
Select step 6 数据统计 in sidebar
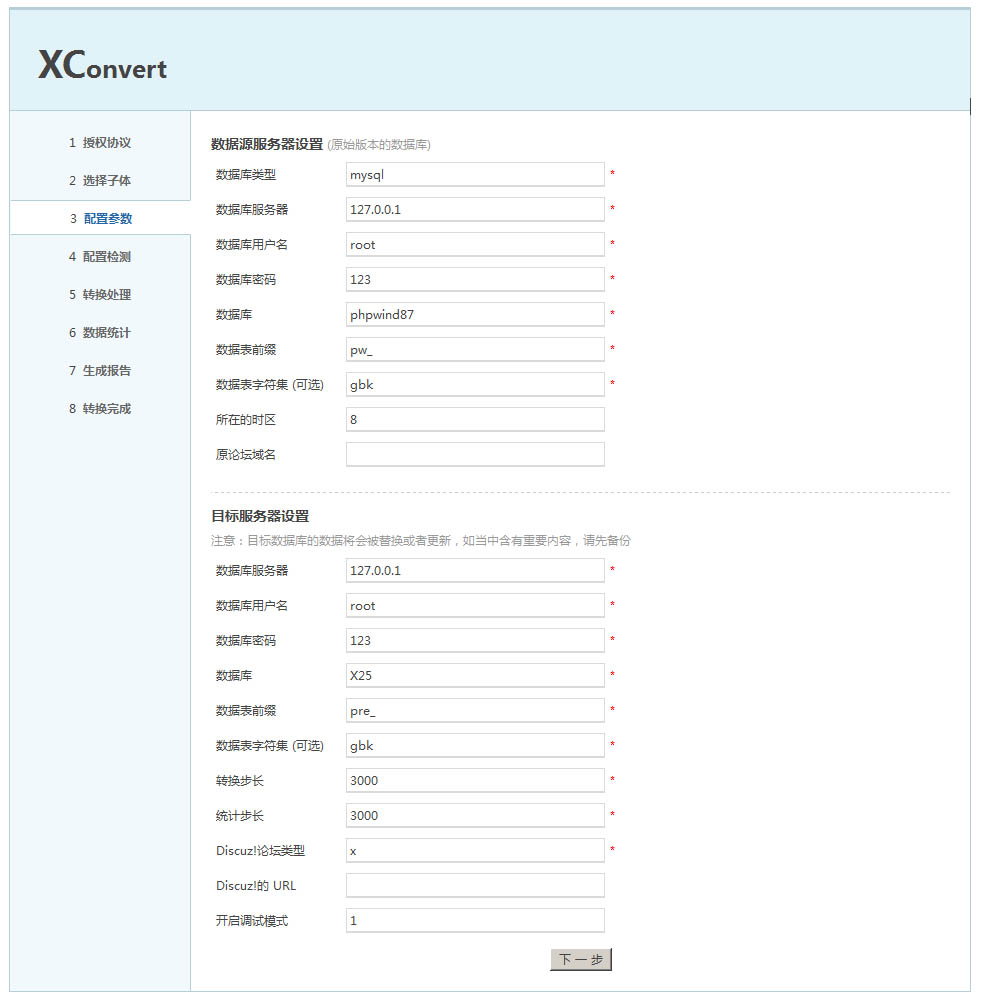coord(100,333)
